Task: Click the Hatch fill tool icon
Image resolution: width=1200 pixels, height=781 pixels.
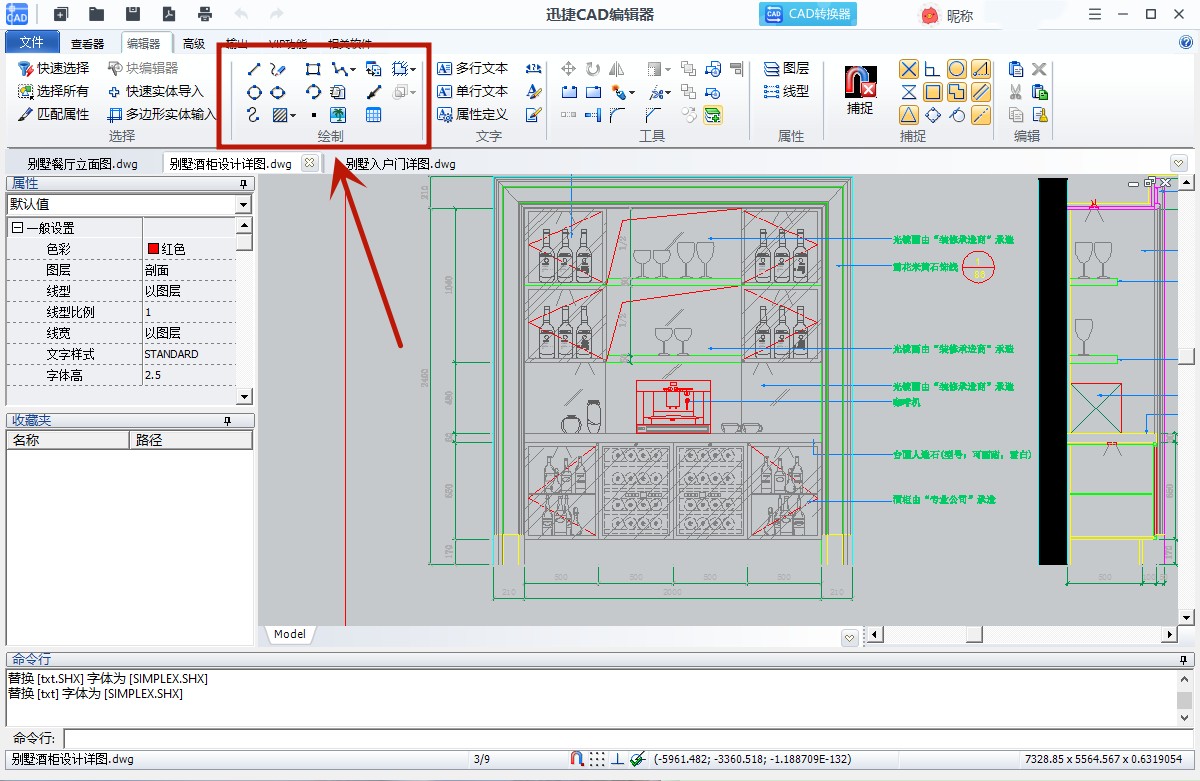Action: coord(280,115)
